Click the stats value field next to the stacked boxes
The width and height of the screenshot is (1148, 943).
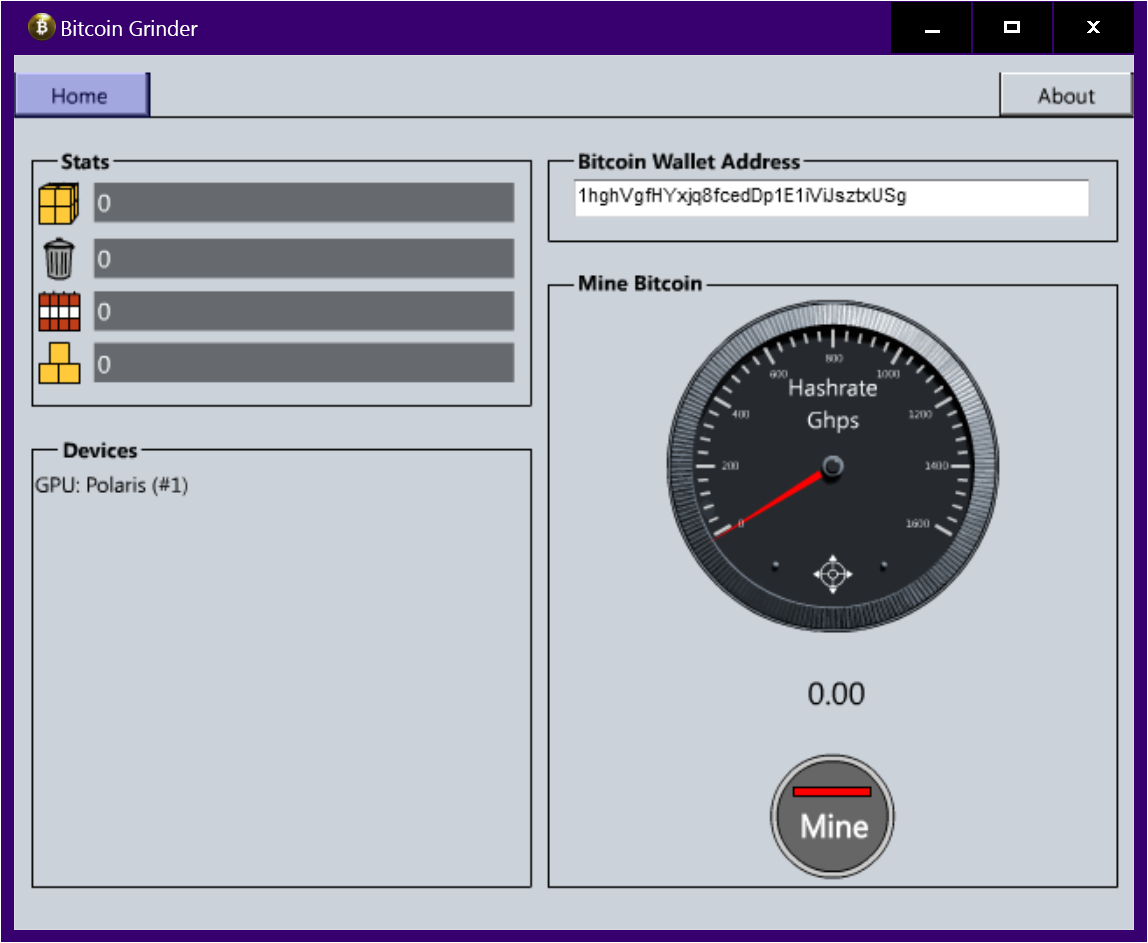click(x=304, y=363)
